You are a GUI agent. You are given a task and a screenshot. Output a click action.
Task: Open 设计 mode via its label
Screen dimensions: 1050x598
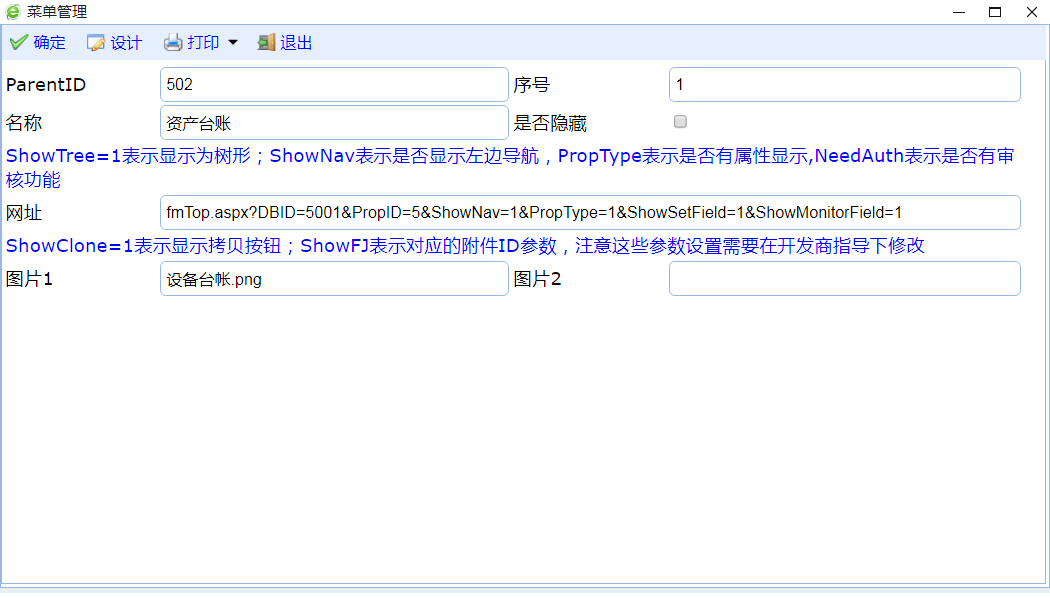click(126, 43)
